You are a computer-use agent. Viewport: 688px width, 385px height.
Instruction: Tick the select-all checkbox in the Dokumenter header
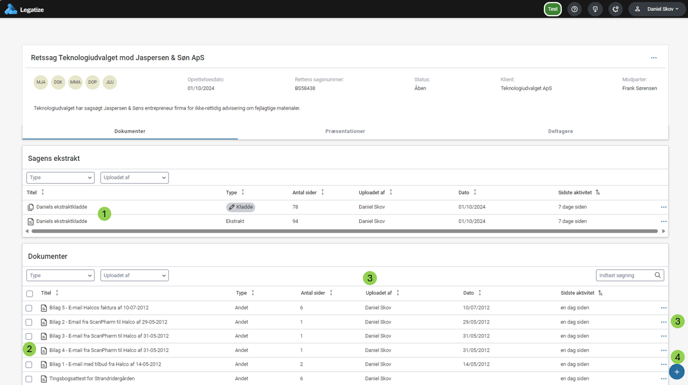pyautogui.click(x=29, y=293)
